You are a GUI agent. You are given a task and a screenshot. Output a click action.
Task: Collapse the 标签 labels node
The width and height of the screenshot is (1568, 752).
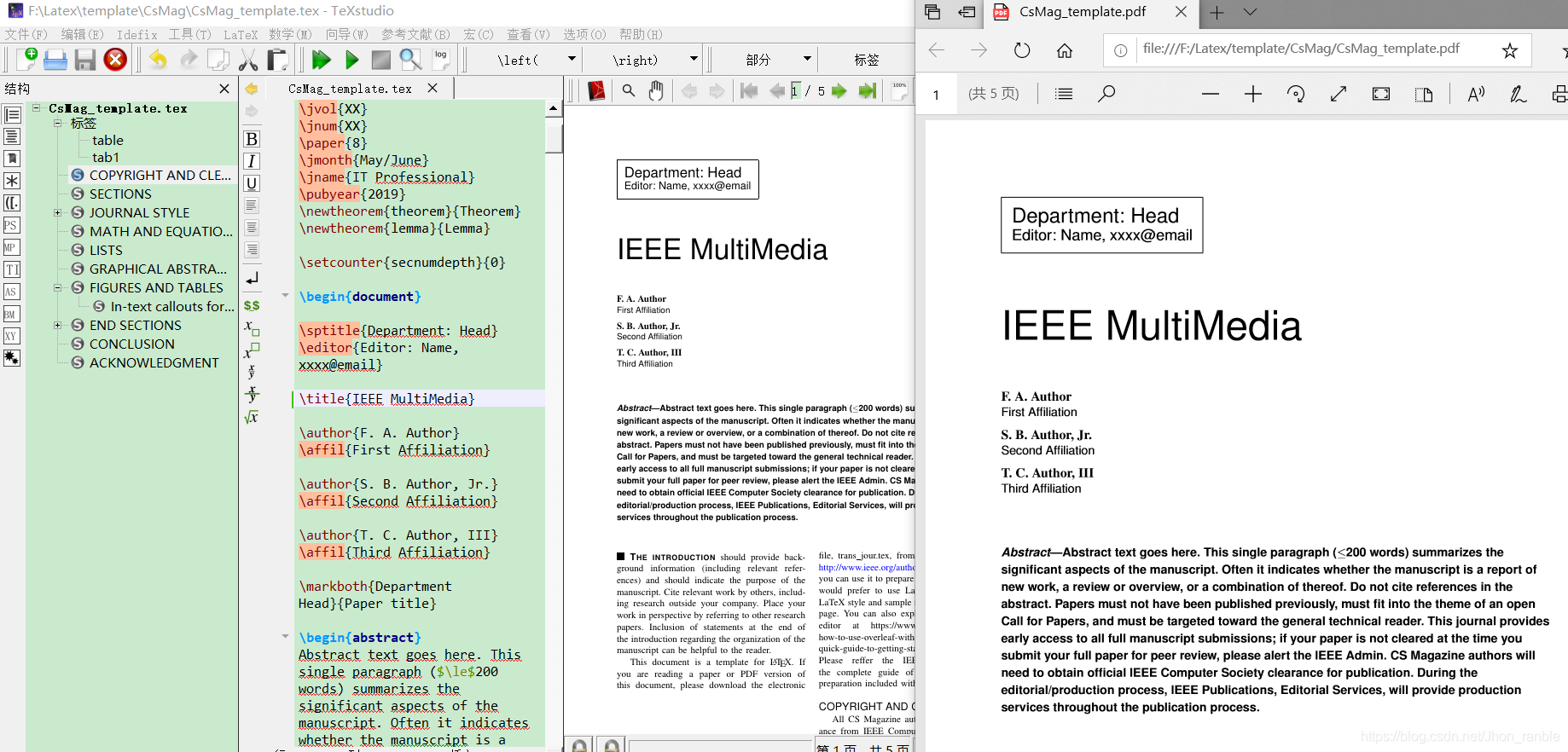(58, 124)
